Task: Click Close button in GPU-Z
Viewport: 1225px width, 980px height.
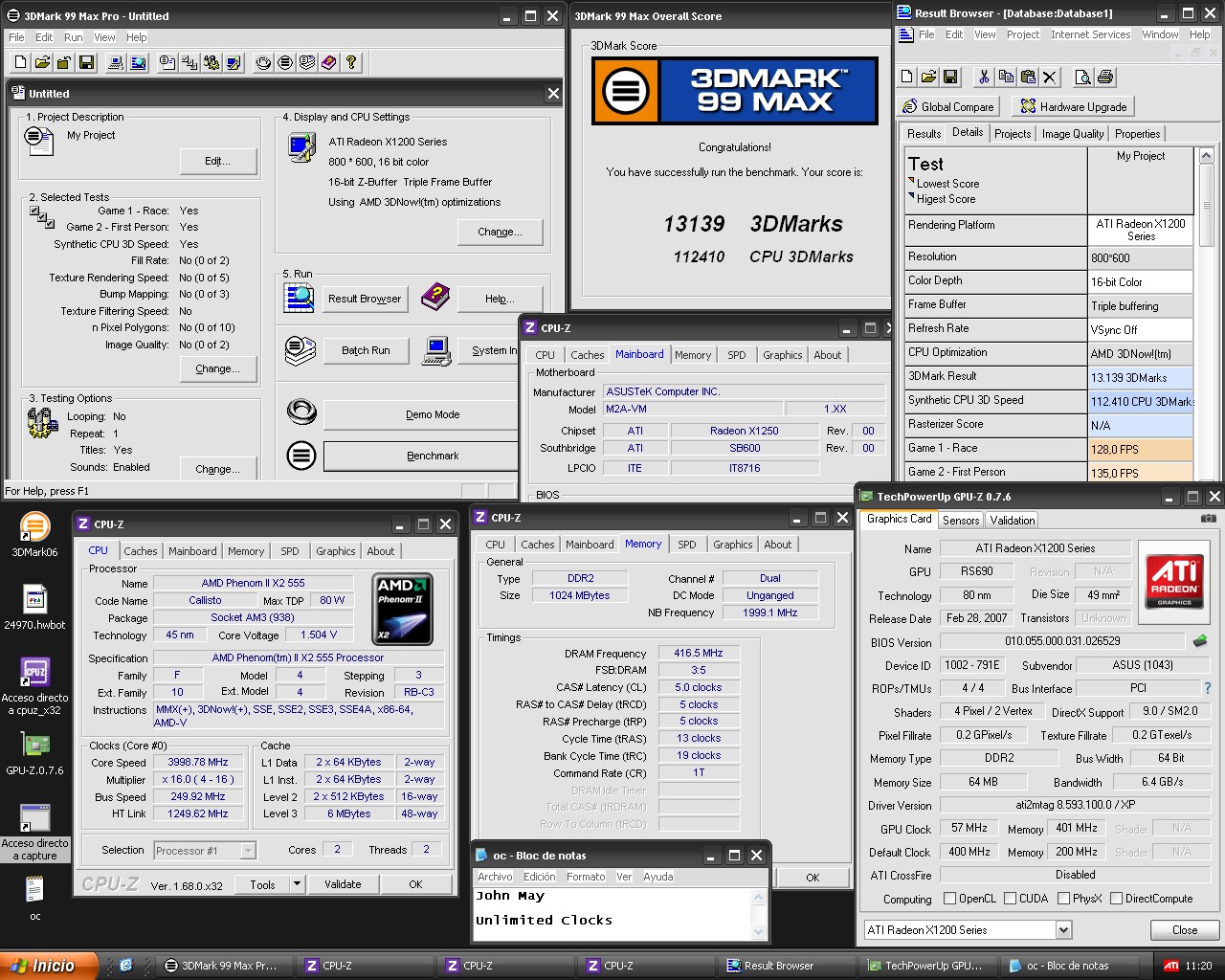Action: click(1185, 930)
